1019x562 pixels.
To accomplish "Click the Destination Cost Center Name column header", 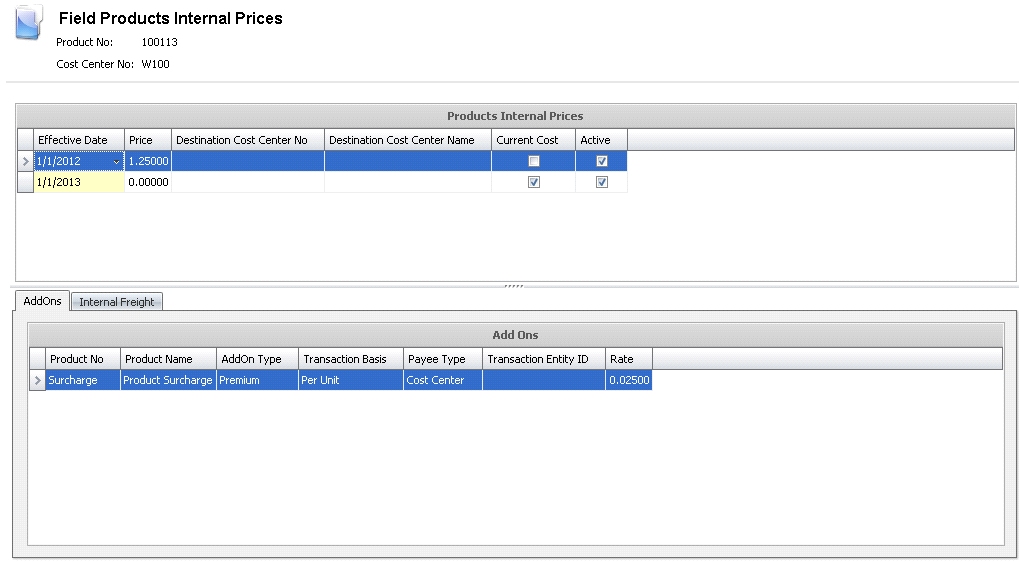I will [x=407, y=140].
